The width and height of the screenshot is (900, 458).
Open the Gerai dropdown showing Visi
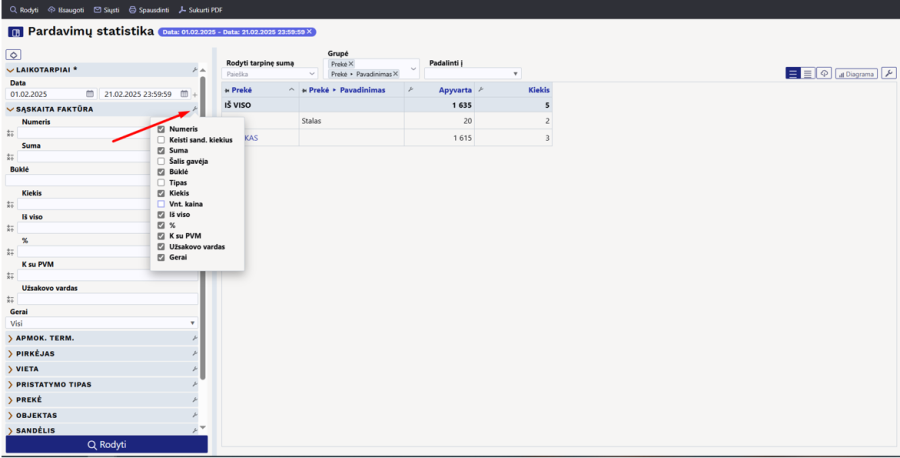point(102,324)
